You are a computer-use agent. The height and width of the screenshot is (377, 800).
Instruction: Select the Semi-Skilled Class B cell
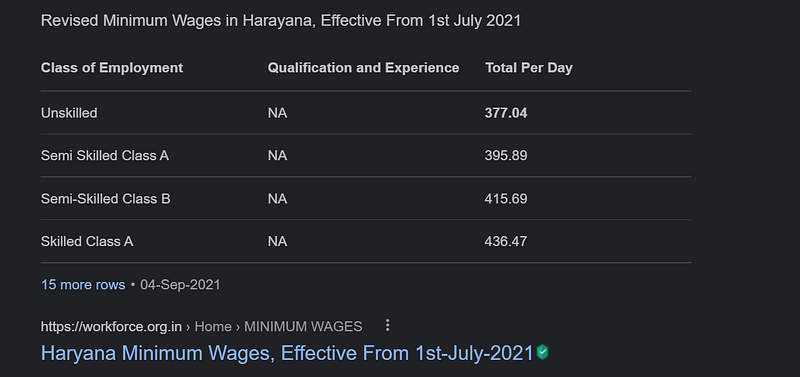[106, 198]
